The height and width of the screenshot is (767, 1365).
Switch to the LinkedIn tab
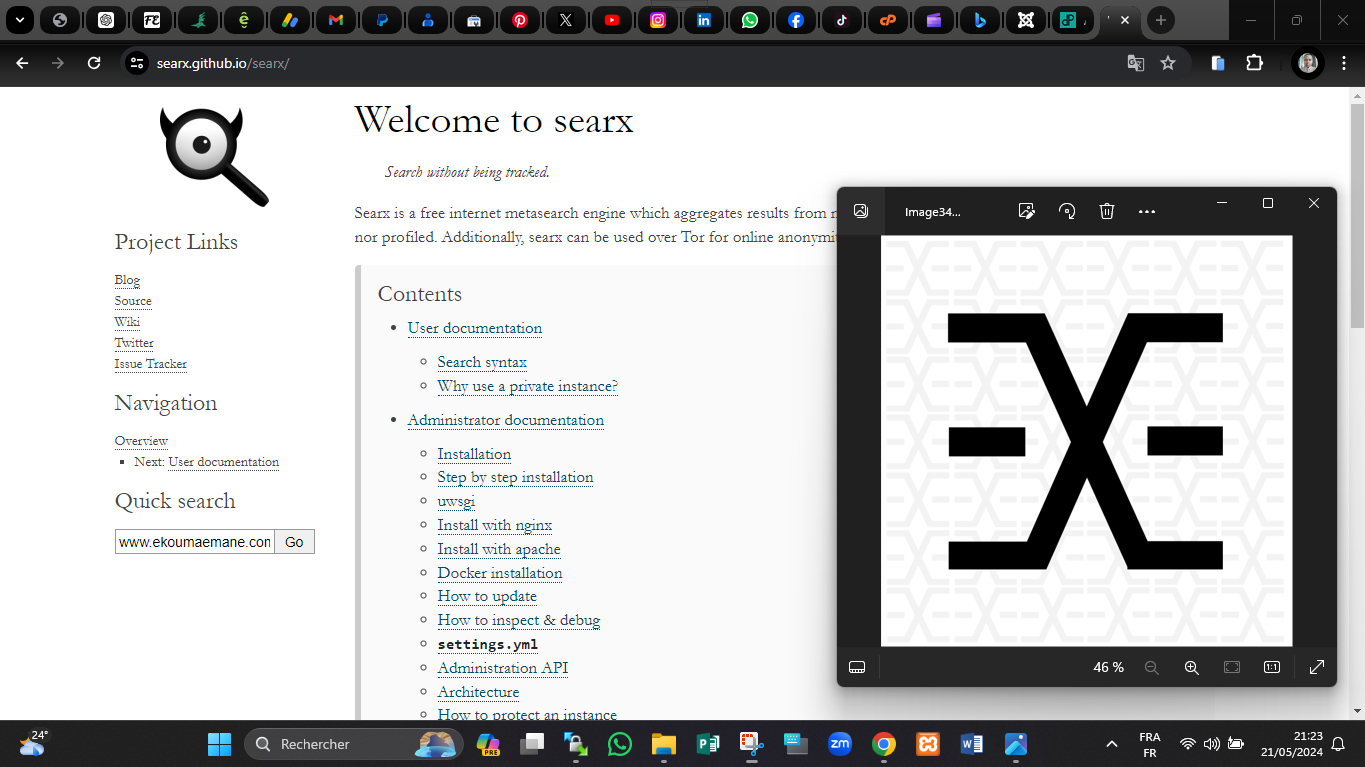pos(704,20)
